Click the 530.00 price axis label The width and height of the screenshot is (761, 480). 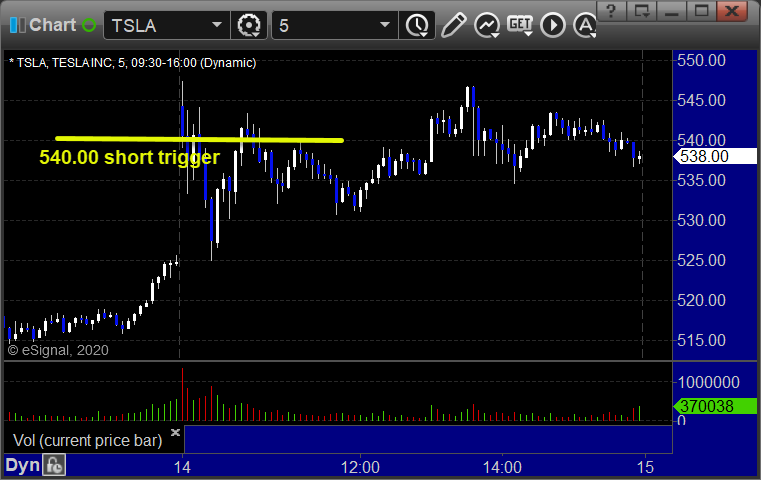pos(701,220)
